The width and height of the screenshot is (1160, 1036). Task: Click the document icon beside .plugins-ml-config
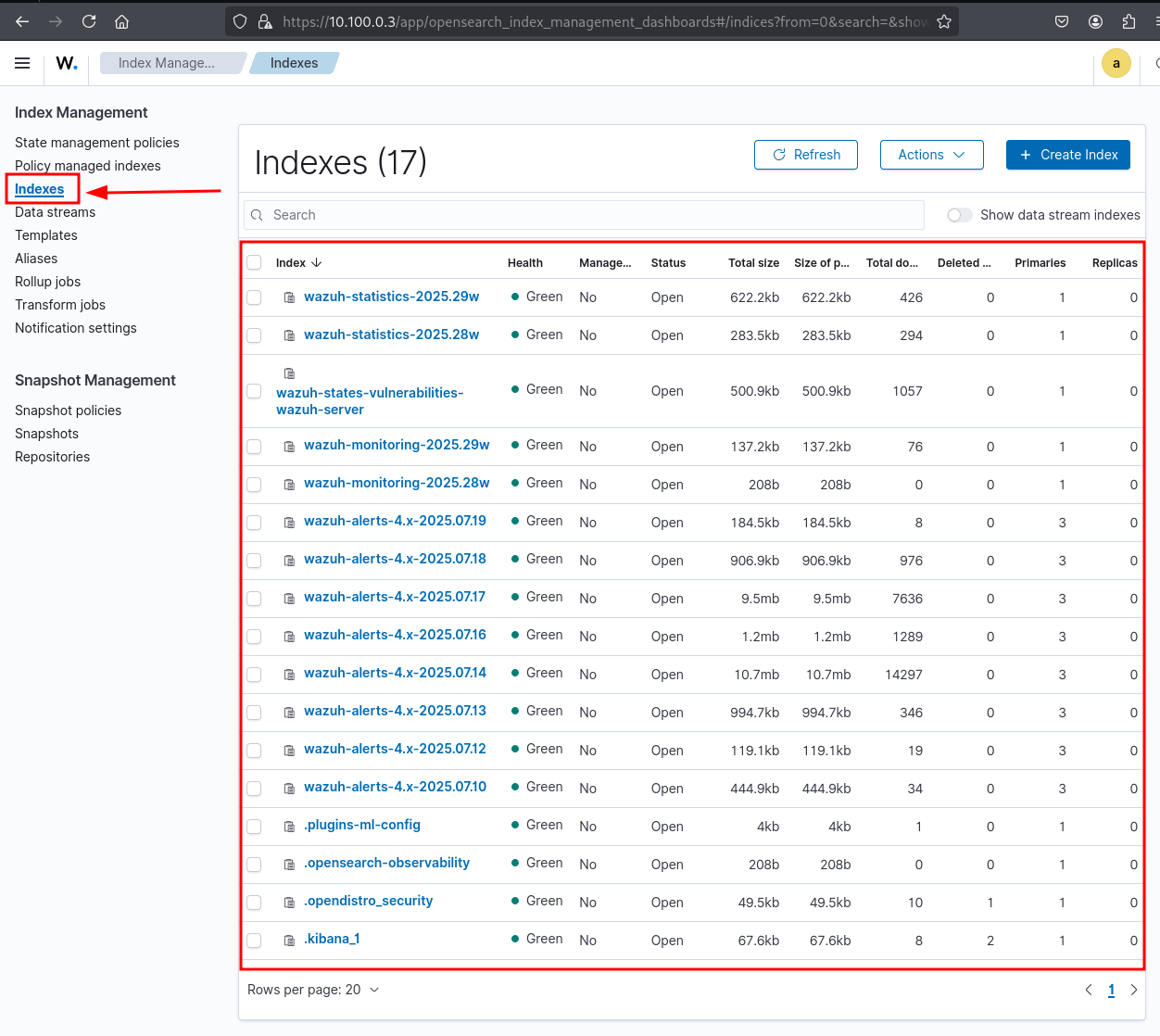[289, 827]
